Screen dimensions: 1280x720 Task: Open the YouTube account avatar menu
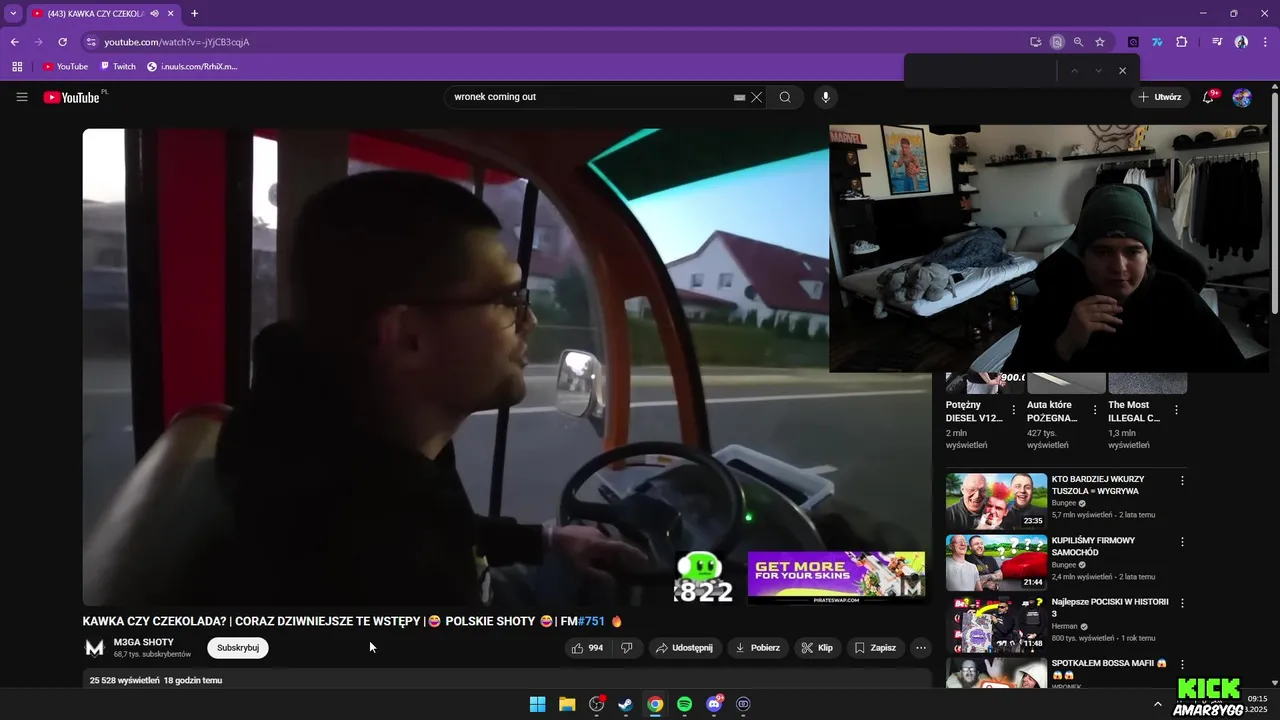(1242, 97)
